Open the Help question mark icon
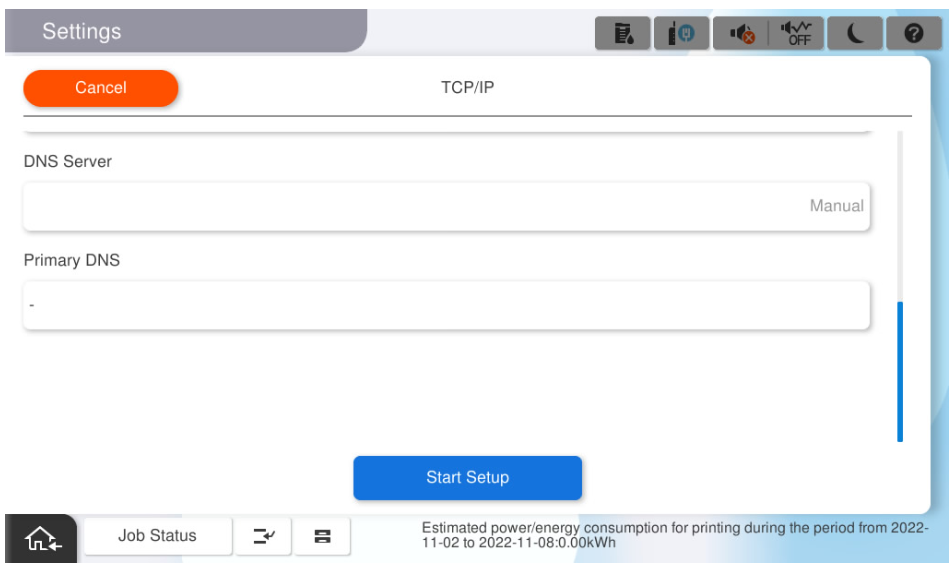Image resolution: width=950 pixels, height=567 pixels. coord(913,33)
